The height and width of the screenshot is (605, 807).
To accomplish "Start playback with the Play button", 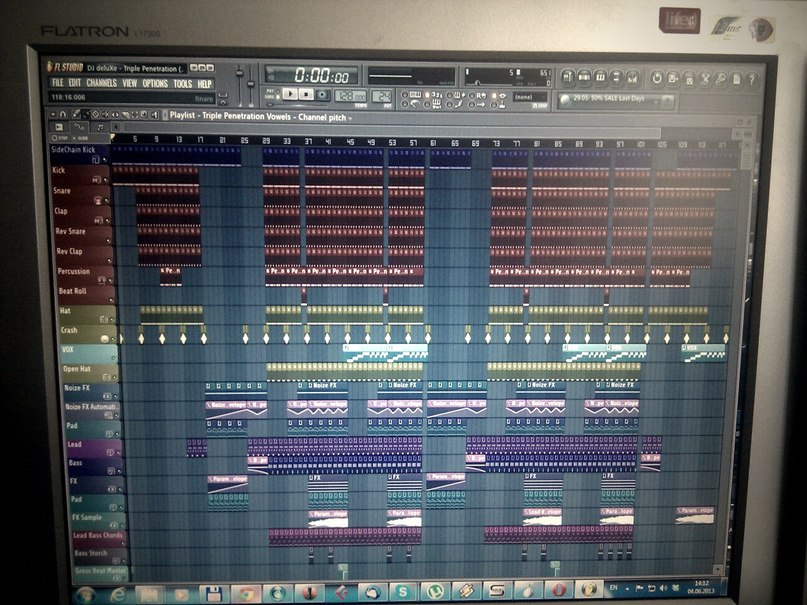I will (x=290, y=94).
